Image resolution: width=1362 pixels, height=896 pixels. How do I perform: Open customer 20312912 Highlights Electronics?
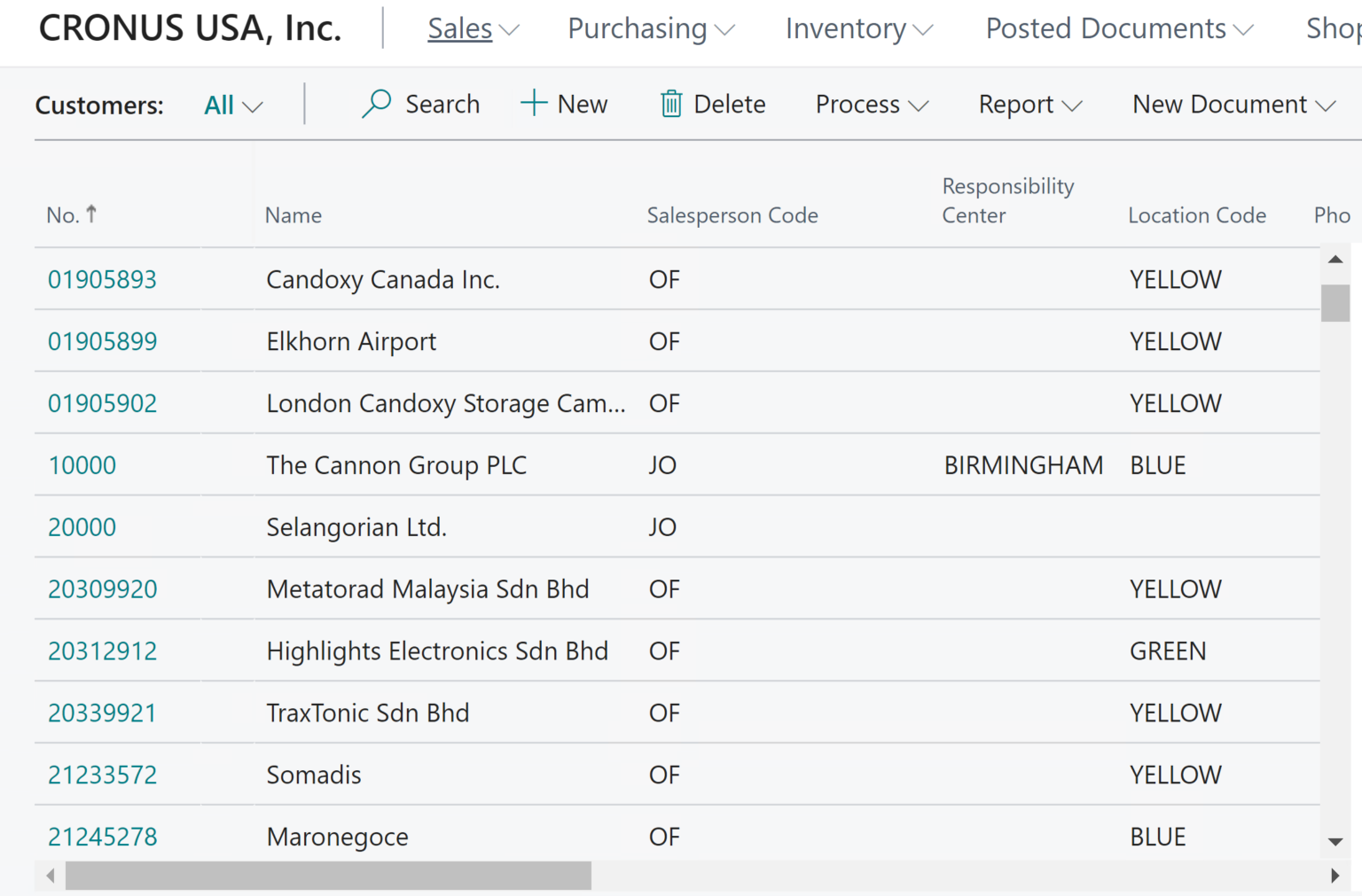[x=102, y=651]
